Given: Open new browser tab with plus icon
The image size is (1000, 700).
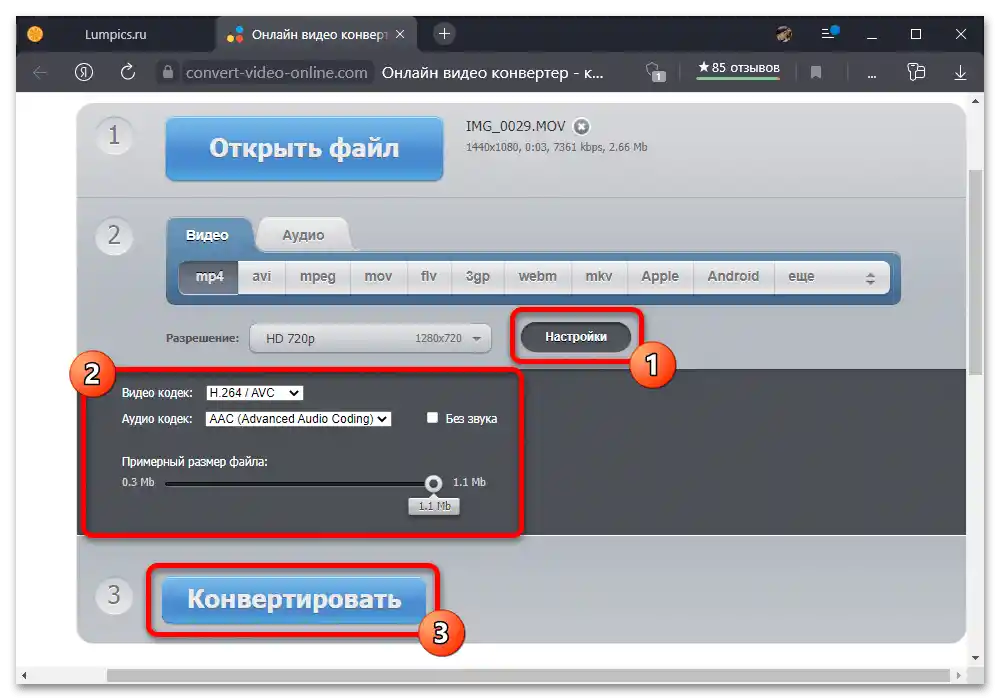Looking at the screenshot, I should coord(445,34).
